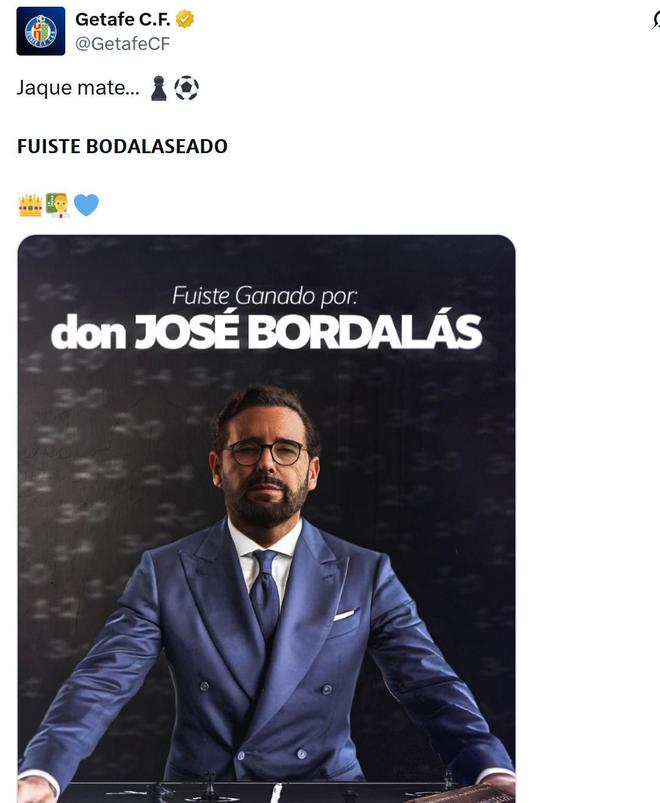660x803 pixels.
Task: Click the partially visible icon at top right
Action: click(x=655, y=21)
